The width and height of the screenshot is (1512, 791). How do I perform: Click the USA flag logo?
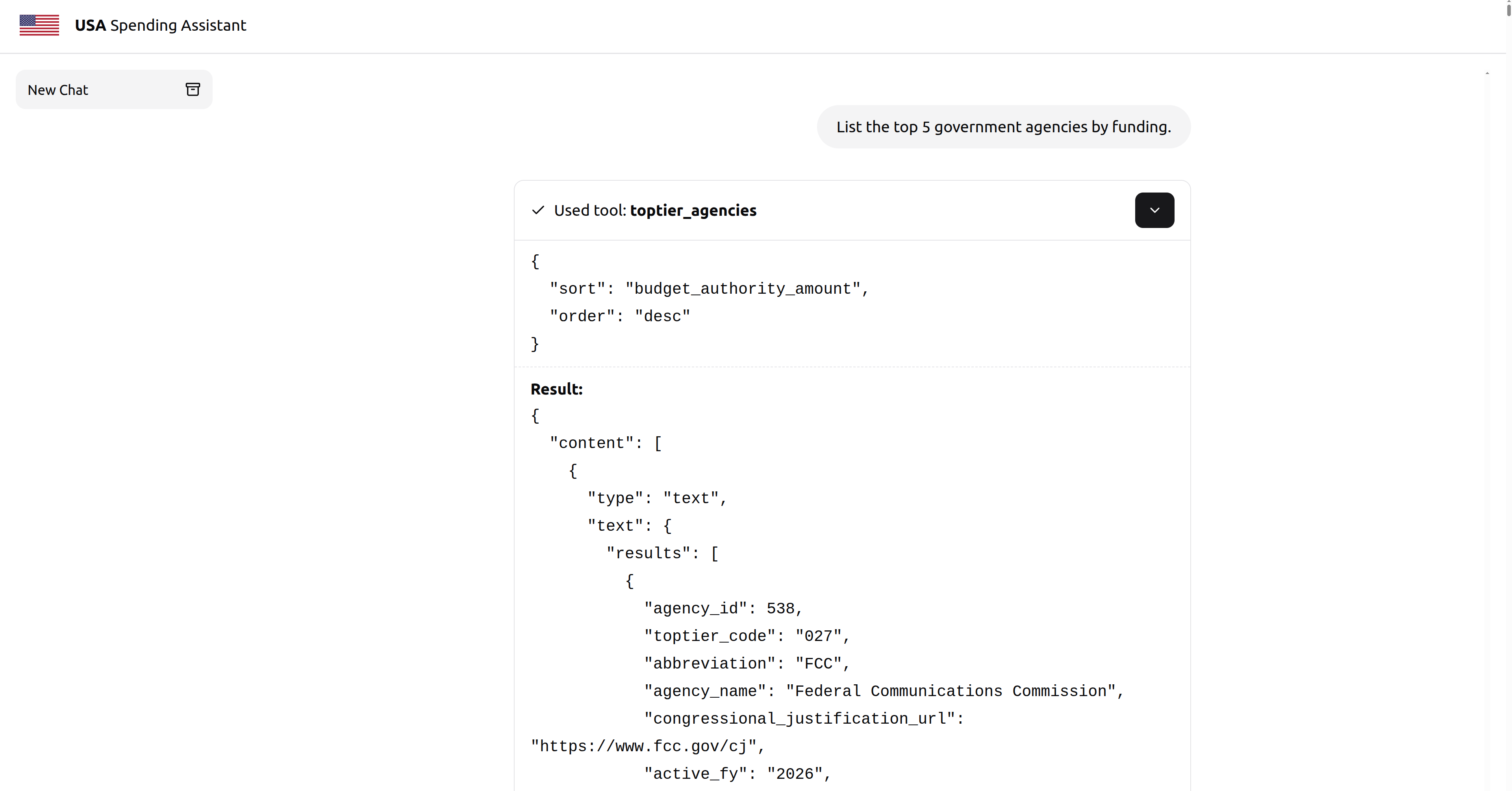click(39, 25)
